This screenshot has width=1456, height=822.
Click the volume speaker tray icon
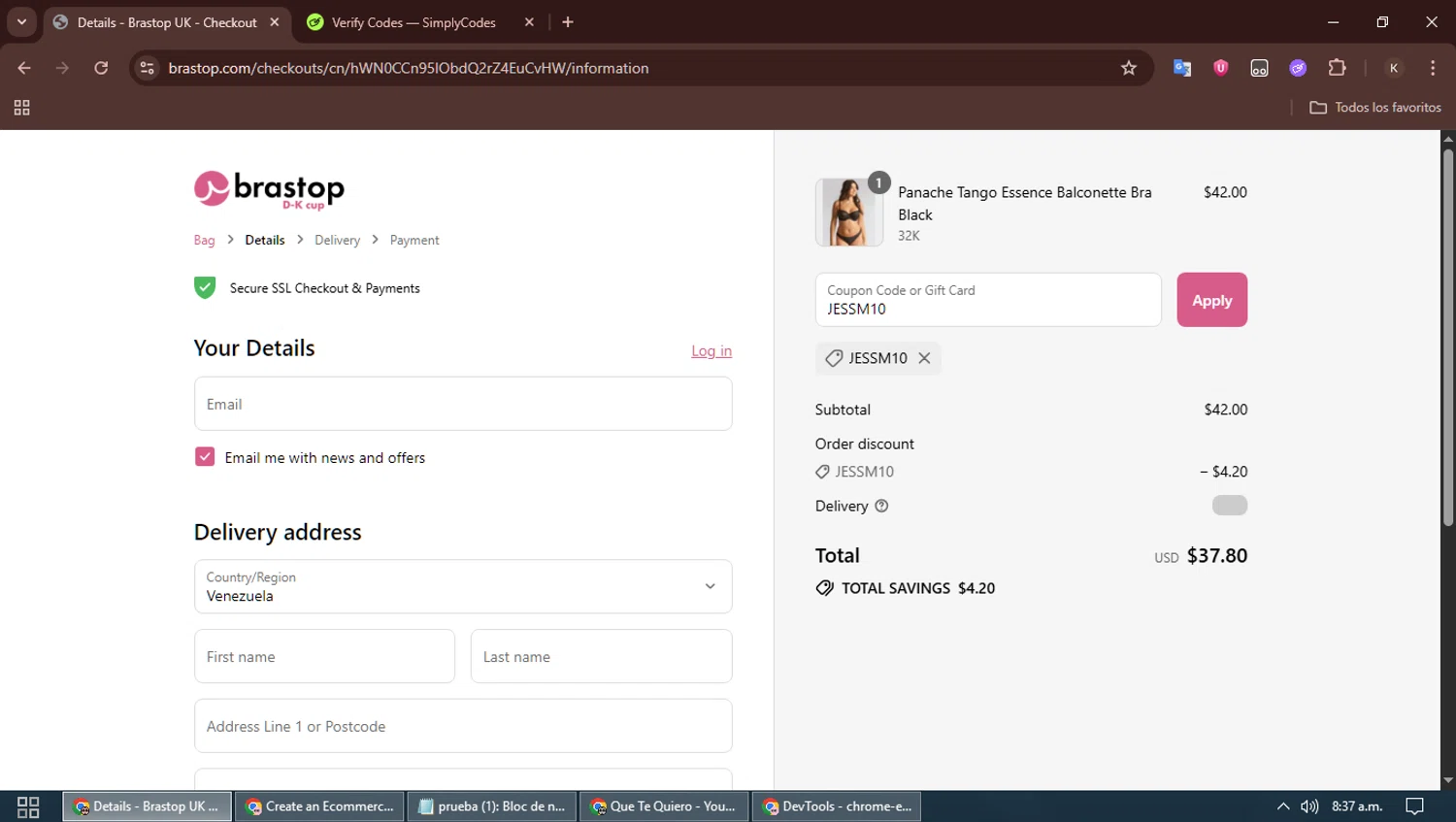click(1309, 806)
